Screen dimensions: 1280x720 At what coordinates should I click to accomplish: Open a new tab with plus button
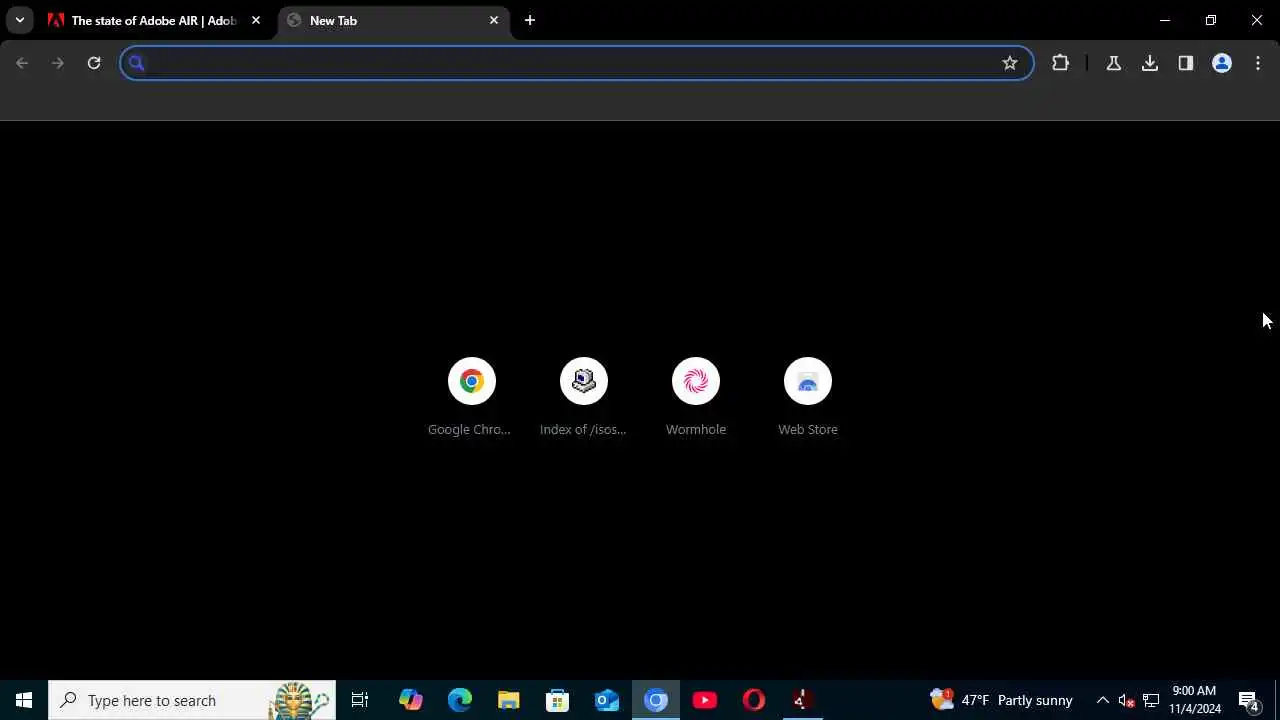pos(530,20)
